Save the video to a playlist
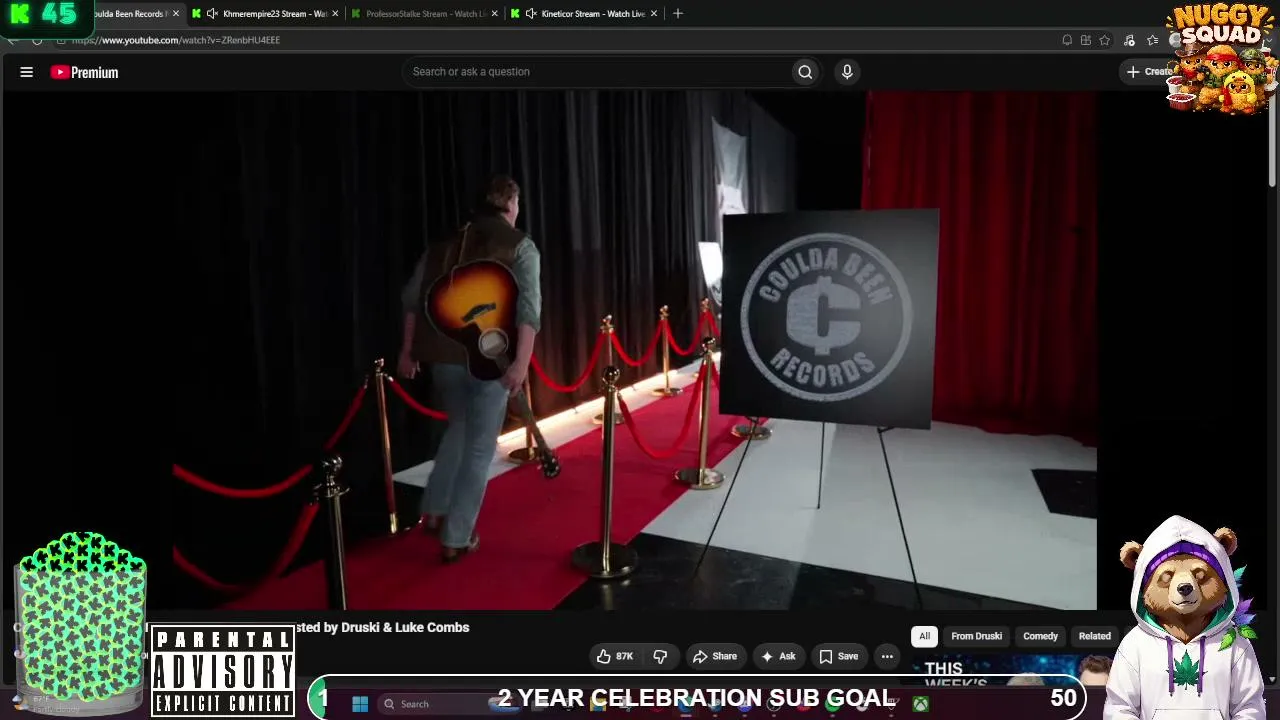1280x720 pixels. pyautogui.click(x=839, y=656)
